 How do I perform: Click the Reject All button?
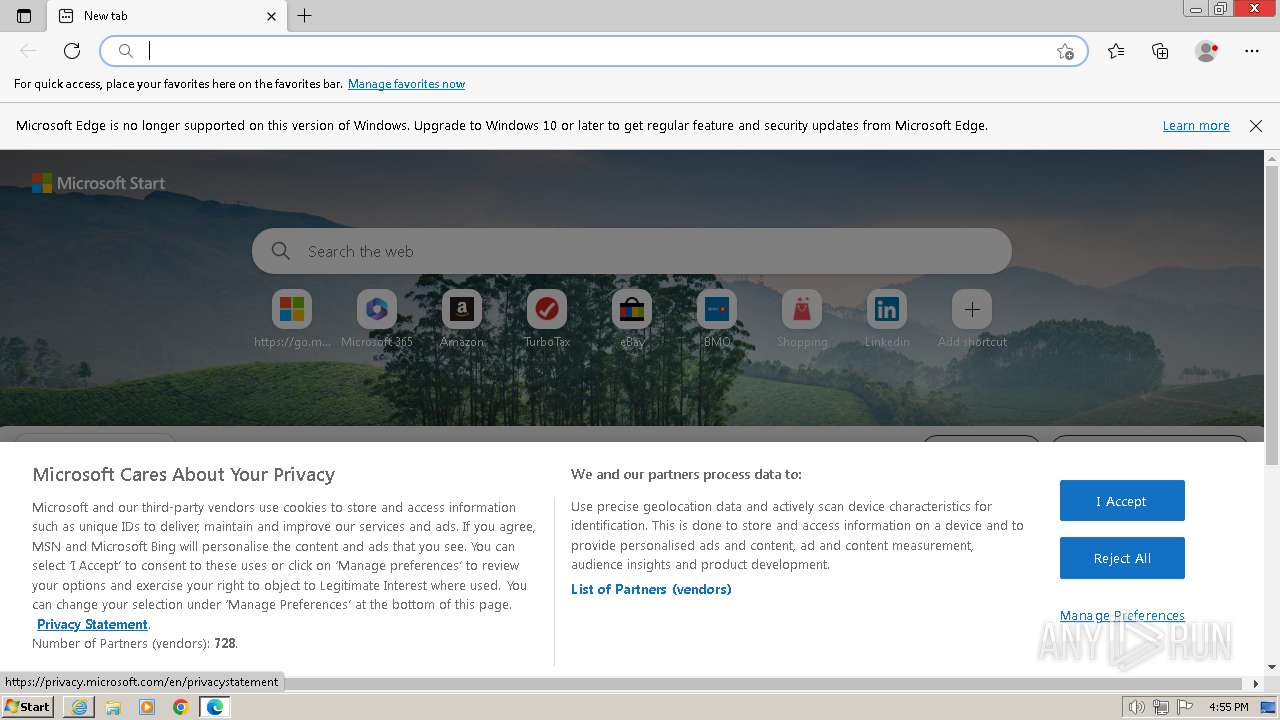point(1122,558)
